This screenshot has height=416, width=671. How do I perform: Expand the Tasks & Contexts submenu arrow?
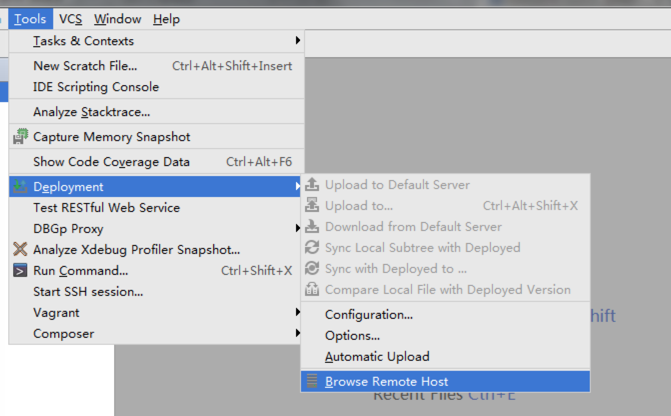[x=297, y=41]
